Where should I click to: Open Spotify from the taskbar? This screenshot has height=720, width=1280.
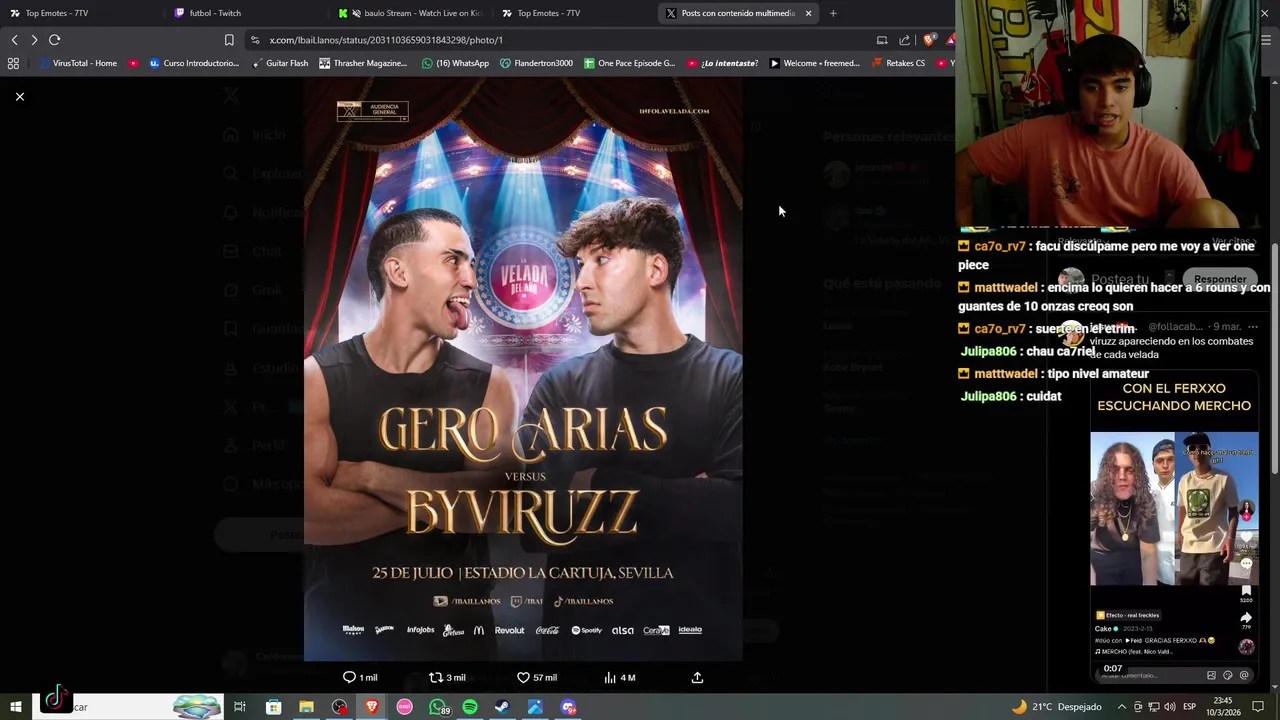coord(470,707)
